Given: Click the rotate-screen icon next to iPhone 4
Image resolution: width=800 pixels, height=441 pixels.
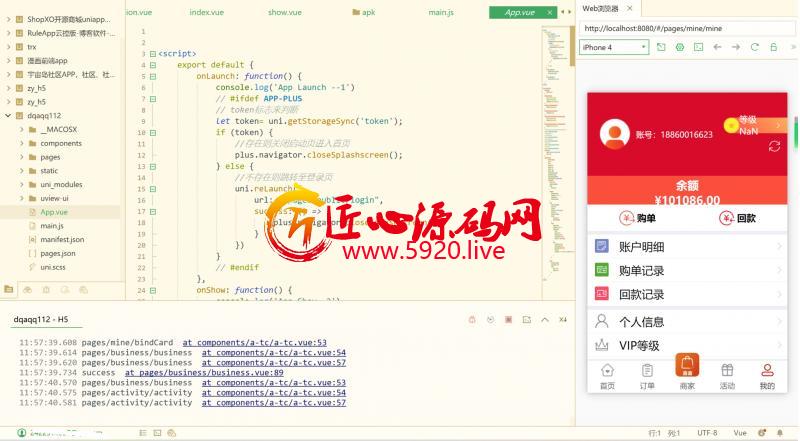Looking at the screenshot, I should click(661, 47).
